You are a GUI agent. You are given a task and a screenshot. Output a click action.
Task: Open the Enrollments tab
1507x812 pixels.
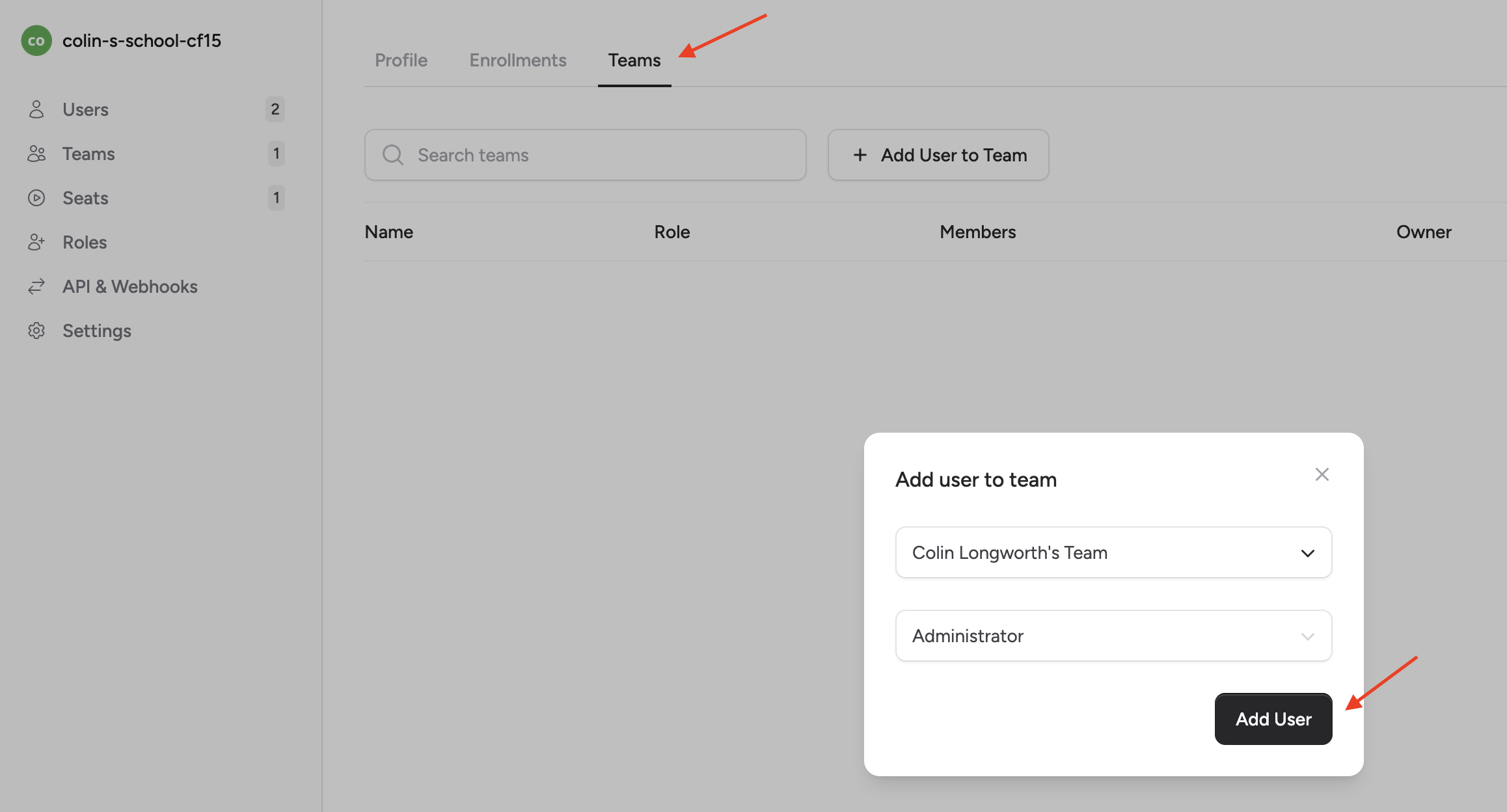518,60
